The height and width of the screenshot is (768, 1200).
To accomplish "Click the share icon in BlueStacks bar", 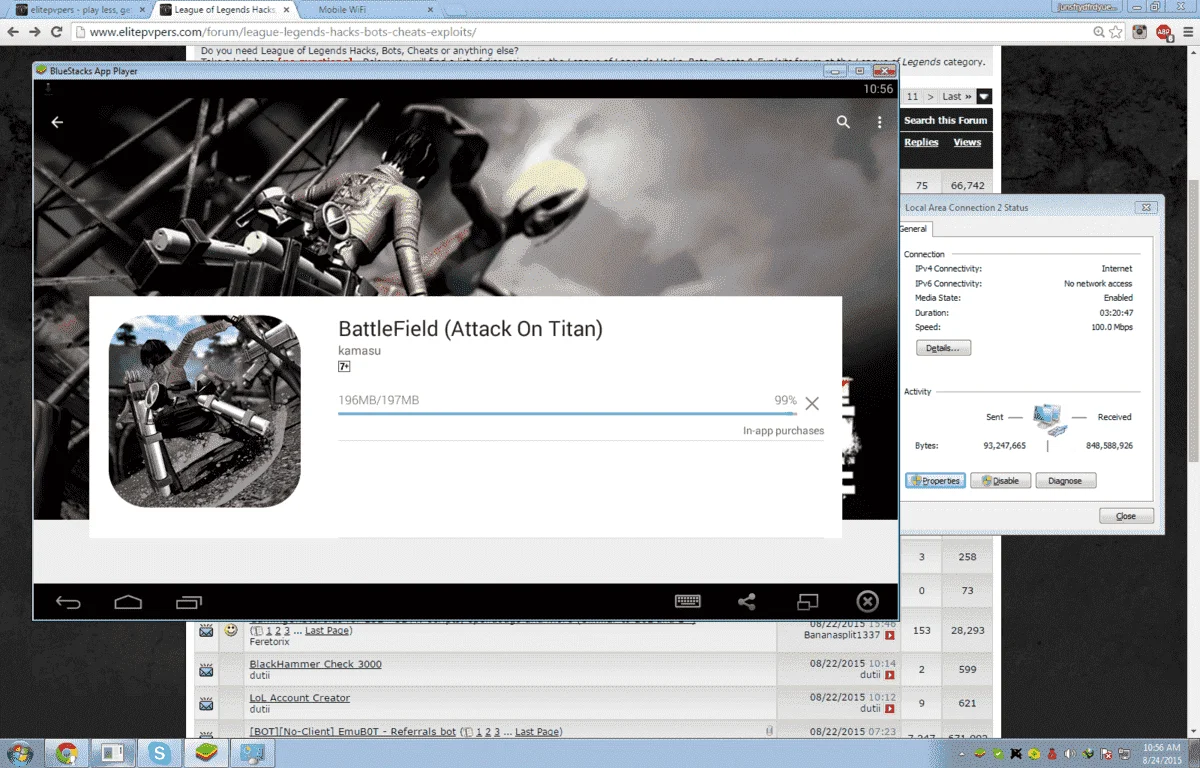I will [x=747, y=601].
